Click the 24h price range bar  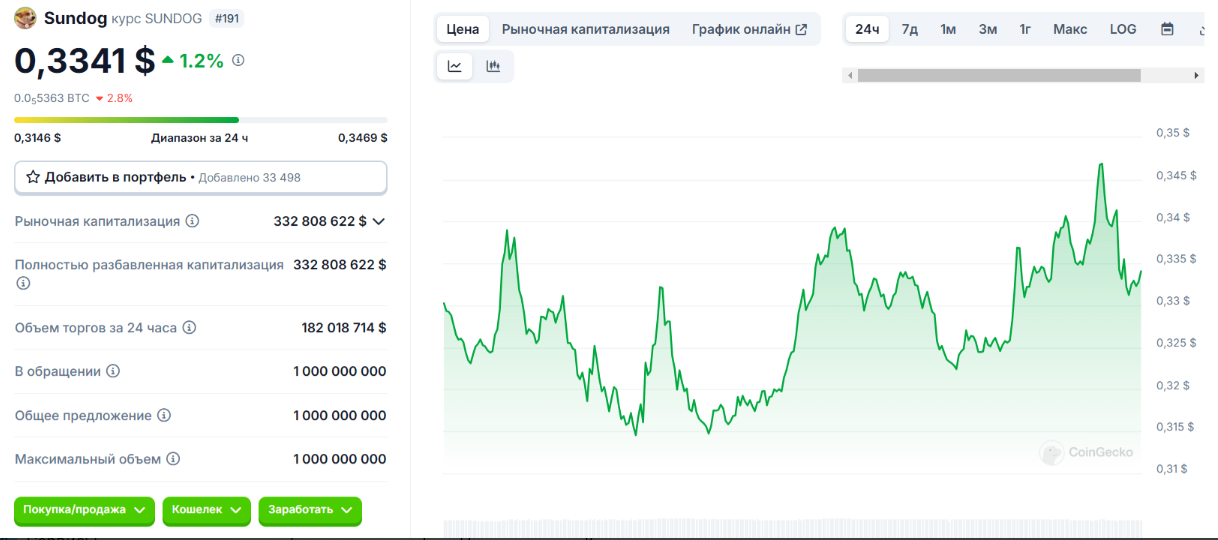(201, 120)
